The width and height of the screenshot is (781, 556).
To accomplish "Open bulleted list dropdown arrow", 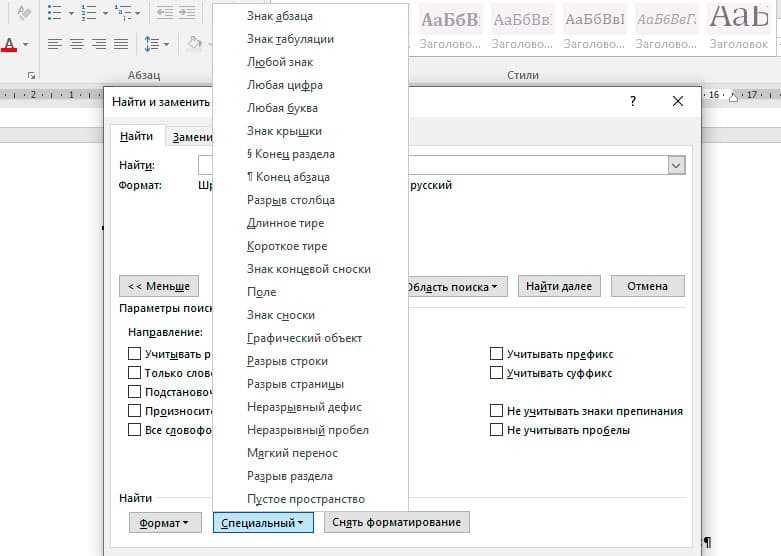I will 71,13.
